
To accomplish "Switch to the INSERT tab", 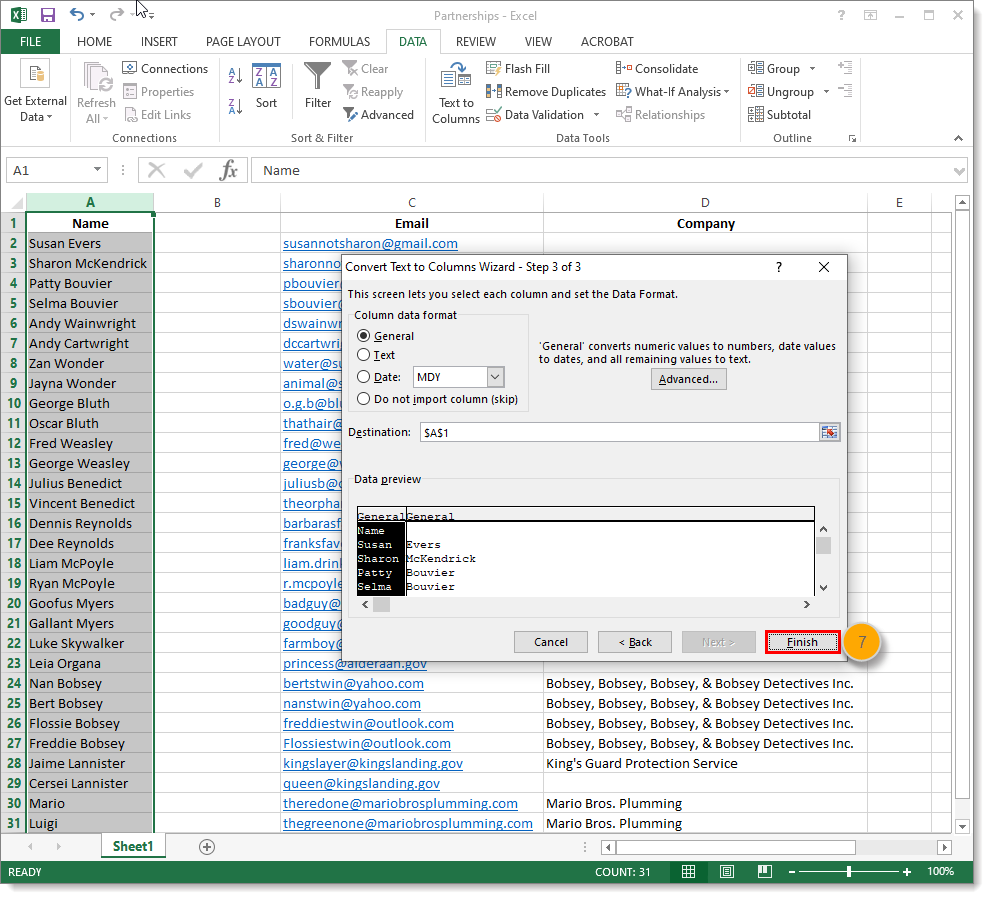I will point(159,42).
